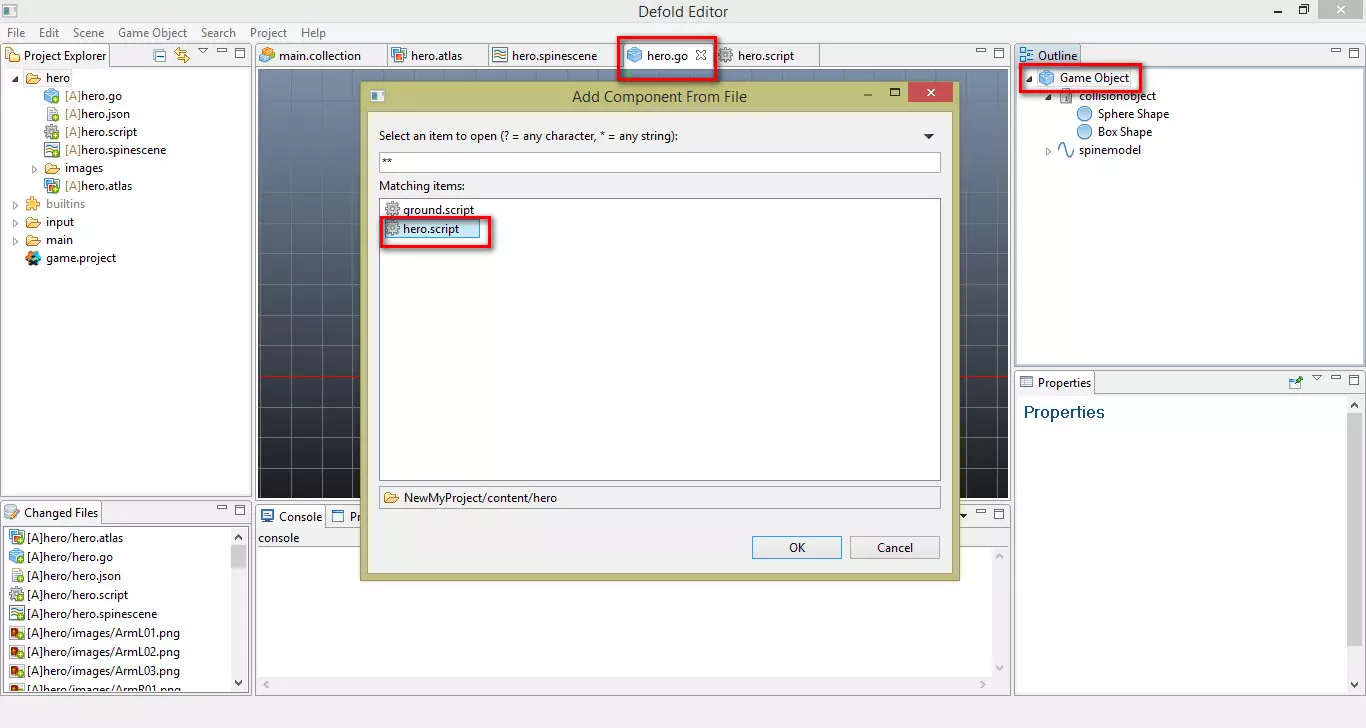The height and width of the screenshot is (728, 1366).
Task: Open game.project in Project Explorer
Action: 80,258
